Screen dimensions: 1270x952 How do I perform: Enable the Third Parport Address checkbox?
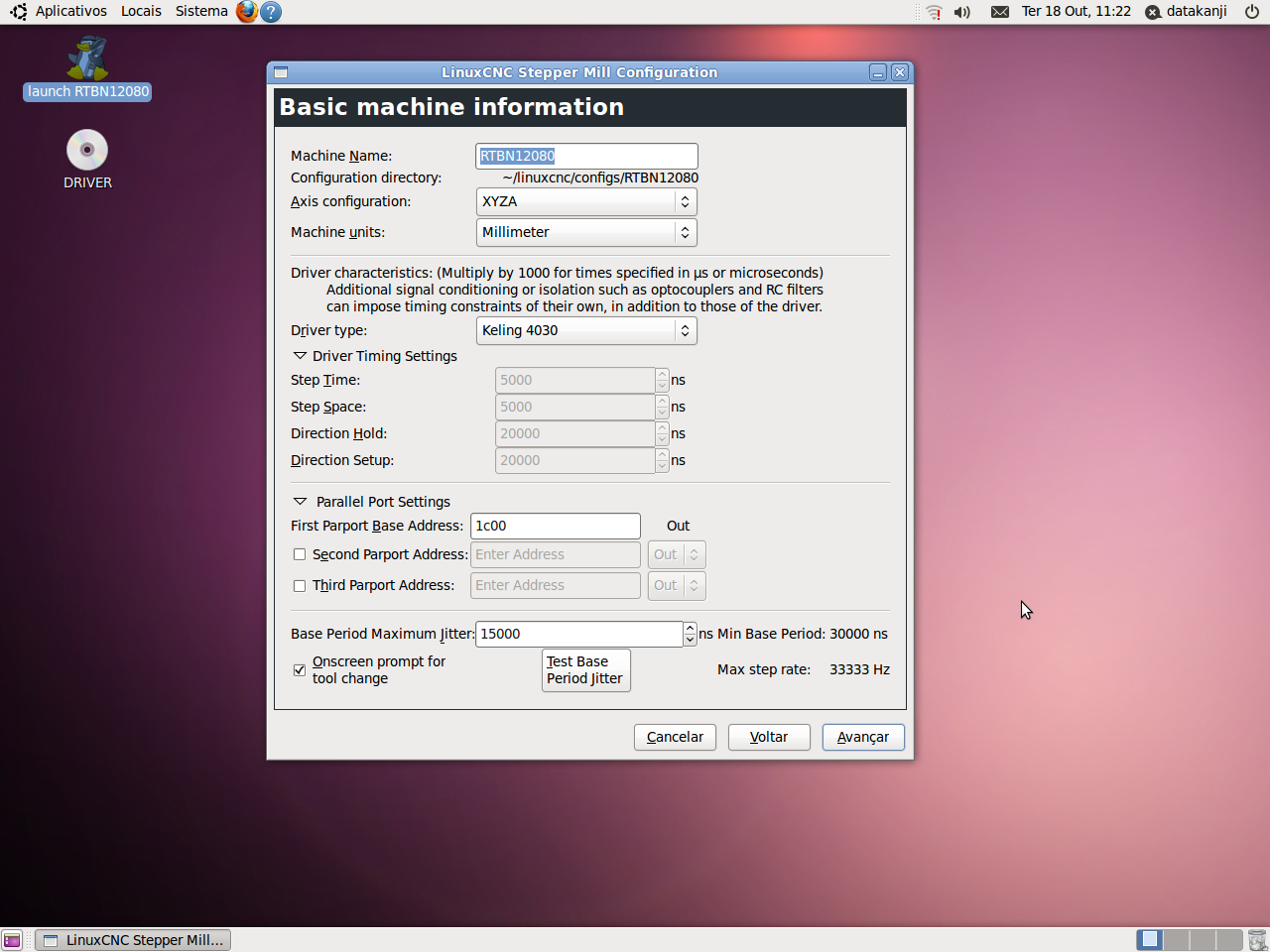pyautogui.click(x=300, y=586)
